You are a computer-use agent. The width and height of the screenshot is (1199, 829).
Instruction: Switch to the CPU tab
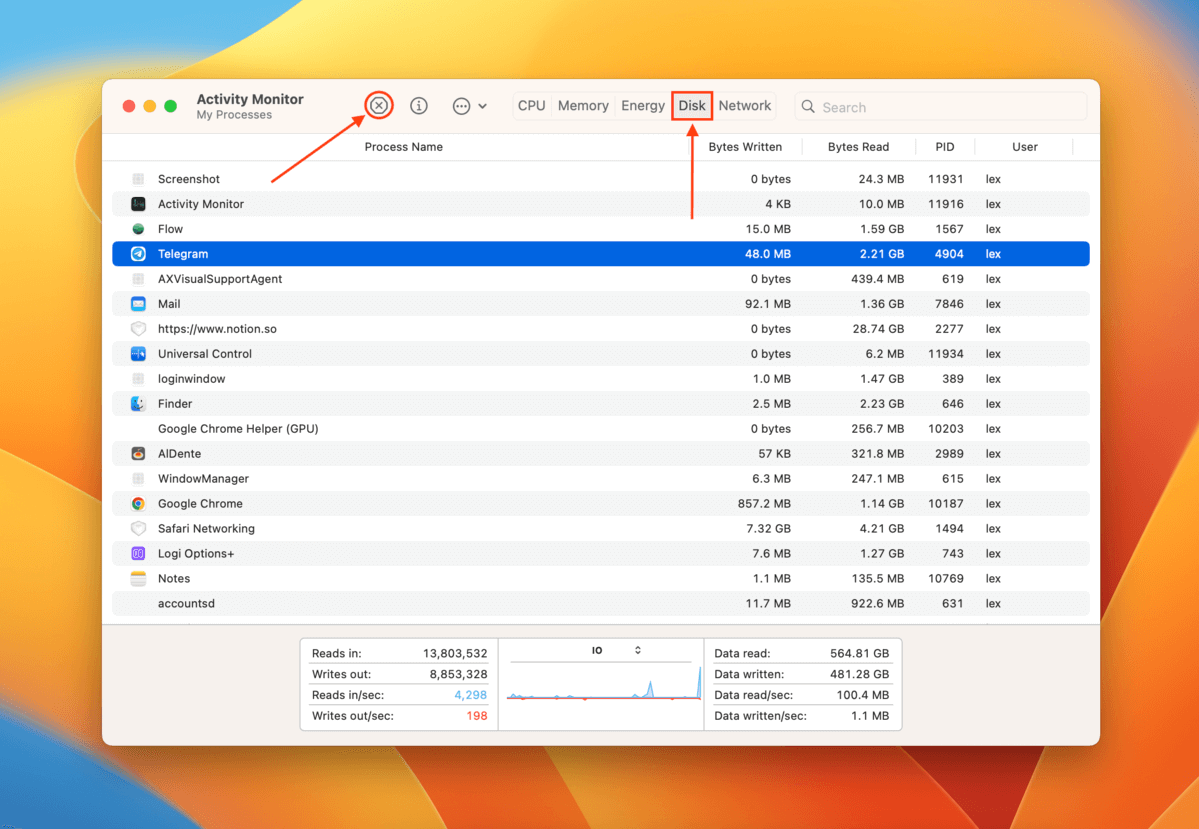coord(531,106)
